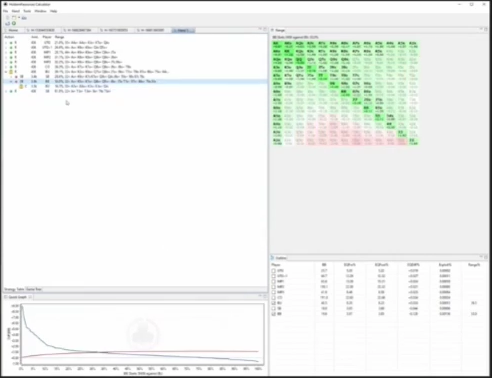Viewport: 492px width, 378px height.
Task: Uncheck the BB checkbox in Overview
Action: [274, 314]
